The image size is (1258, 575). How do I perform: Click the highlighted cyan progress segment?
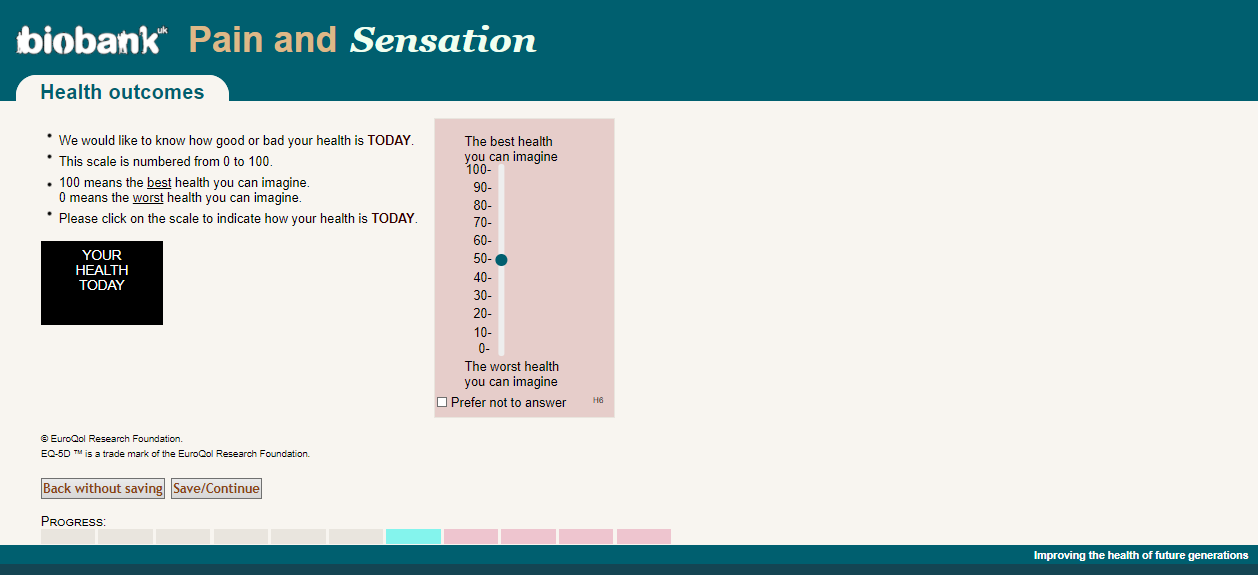click(413, 537)
